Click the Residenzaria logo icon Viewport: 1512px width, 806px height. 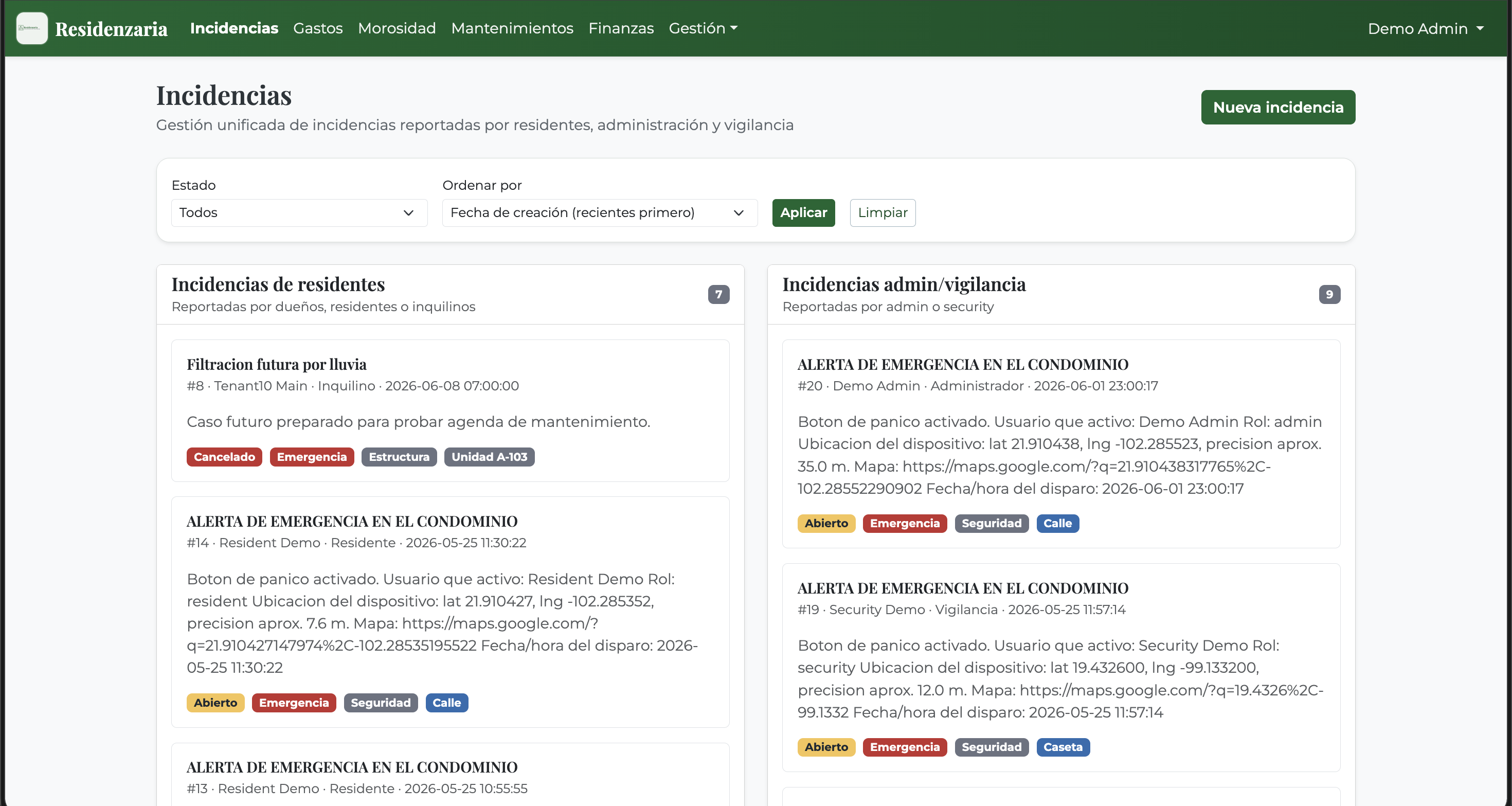(x=32, y=28)
